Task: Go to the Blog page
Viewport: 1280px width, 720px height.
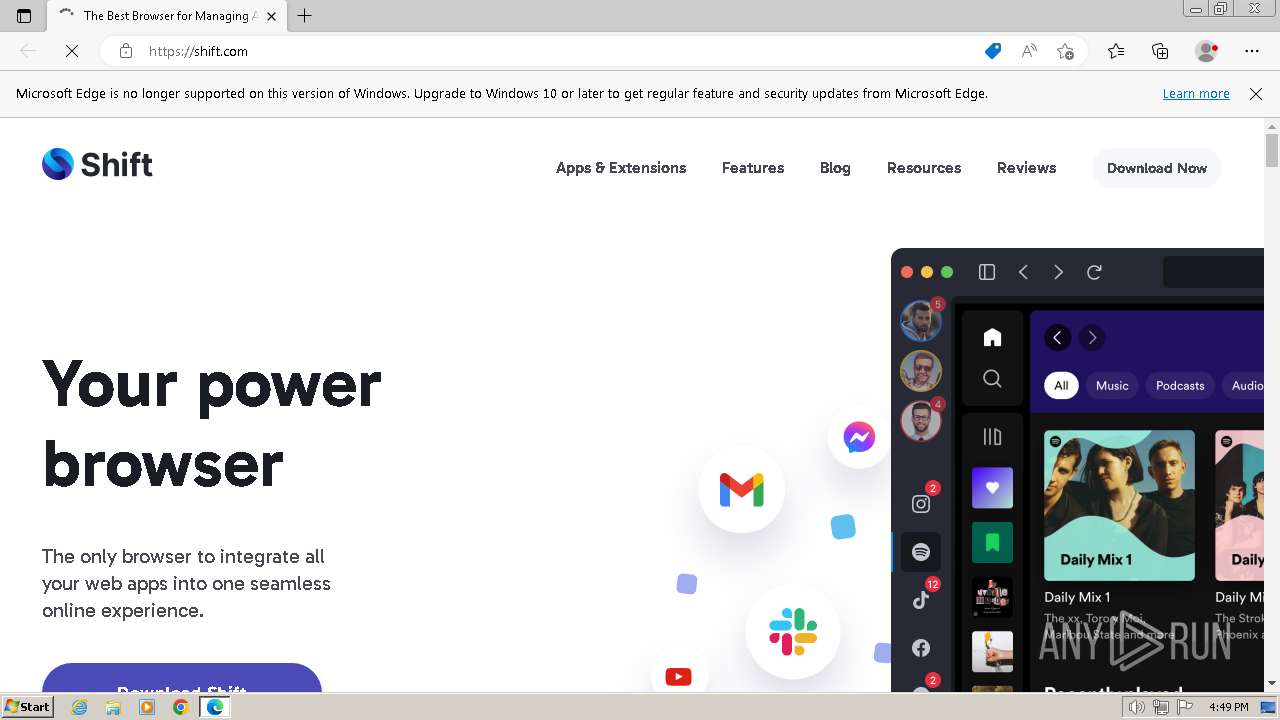Action: (835, 168)
